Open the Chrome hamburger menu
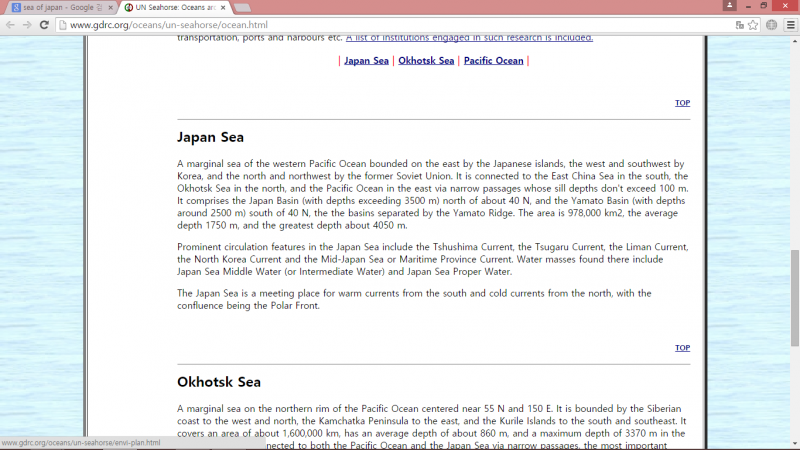The image size is (800, 450). (789, 24)
